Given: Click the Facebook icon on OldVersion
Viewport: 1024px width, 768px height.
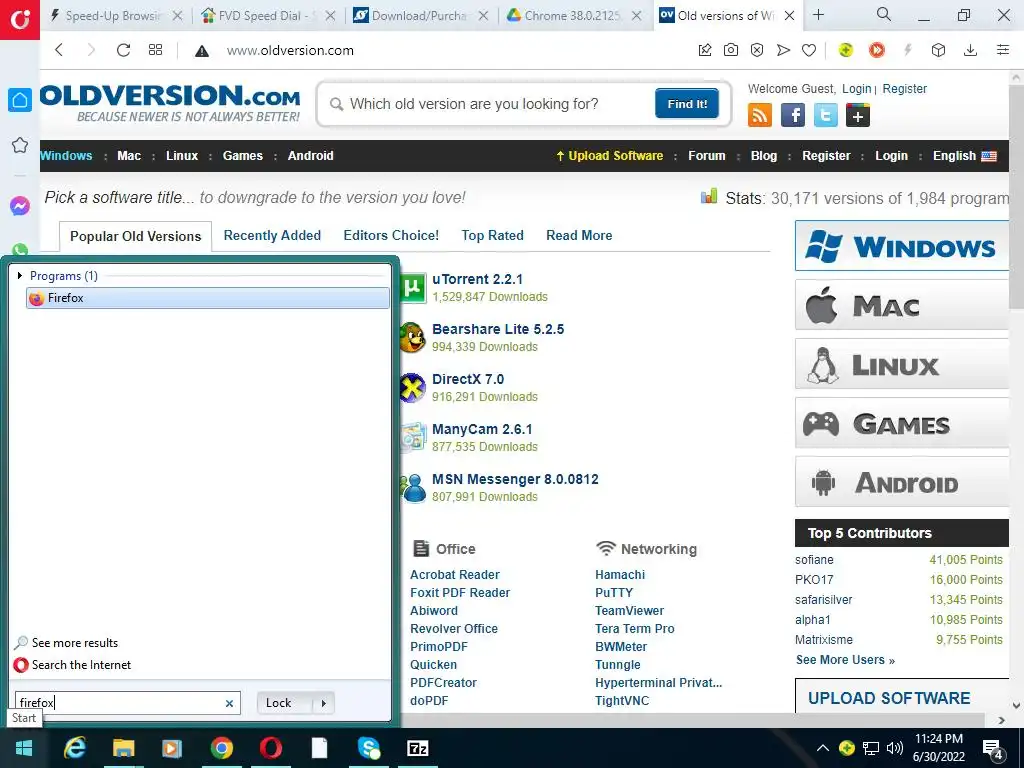Looking at the screenshot, I should coord(793,116).
